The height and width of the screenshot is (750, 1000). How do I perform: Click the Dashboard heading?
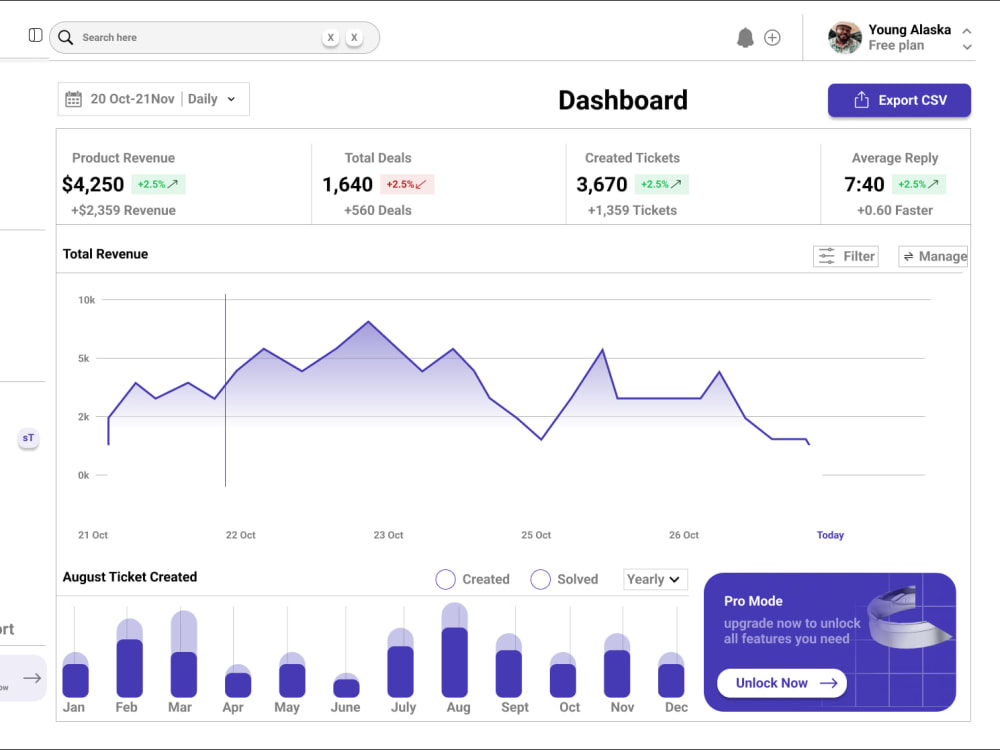click(623, 100)
